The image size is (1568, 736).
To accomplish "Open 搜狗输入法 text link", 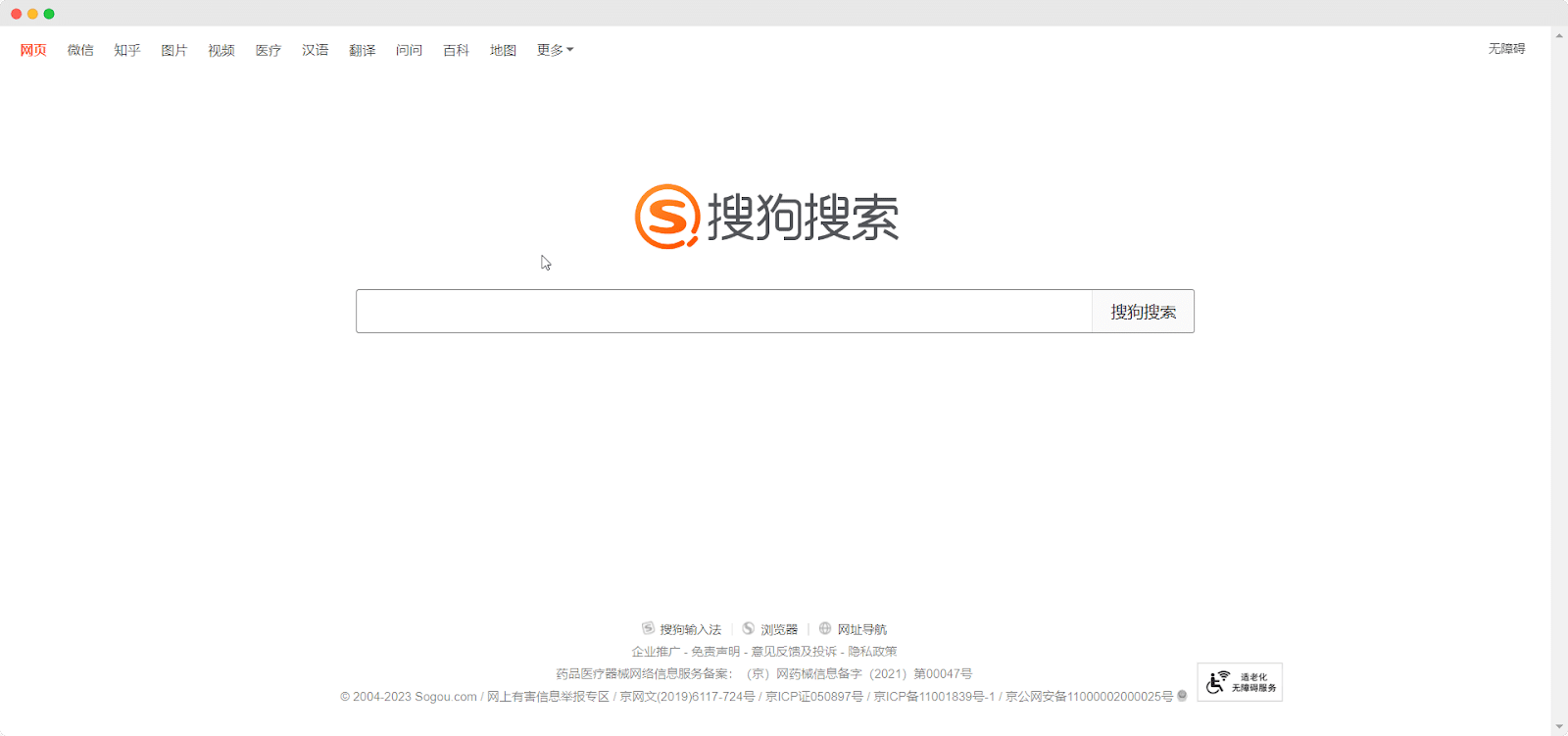I will [x=690, y=629].
